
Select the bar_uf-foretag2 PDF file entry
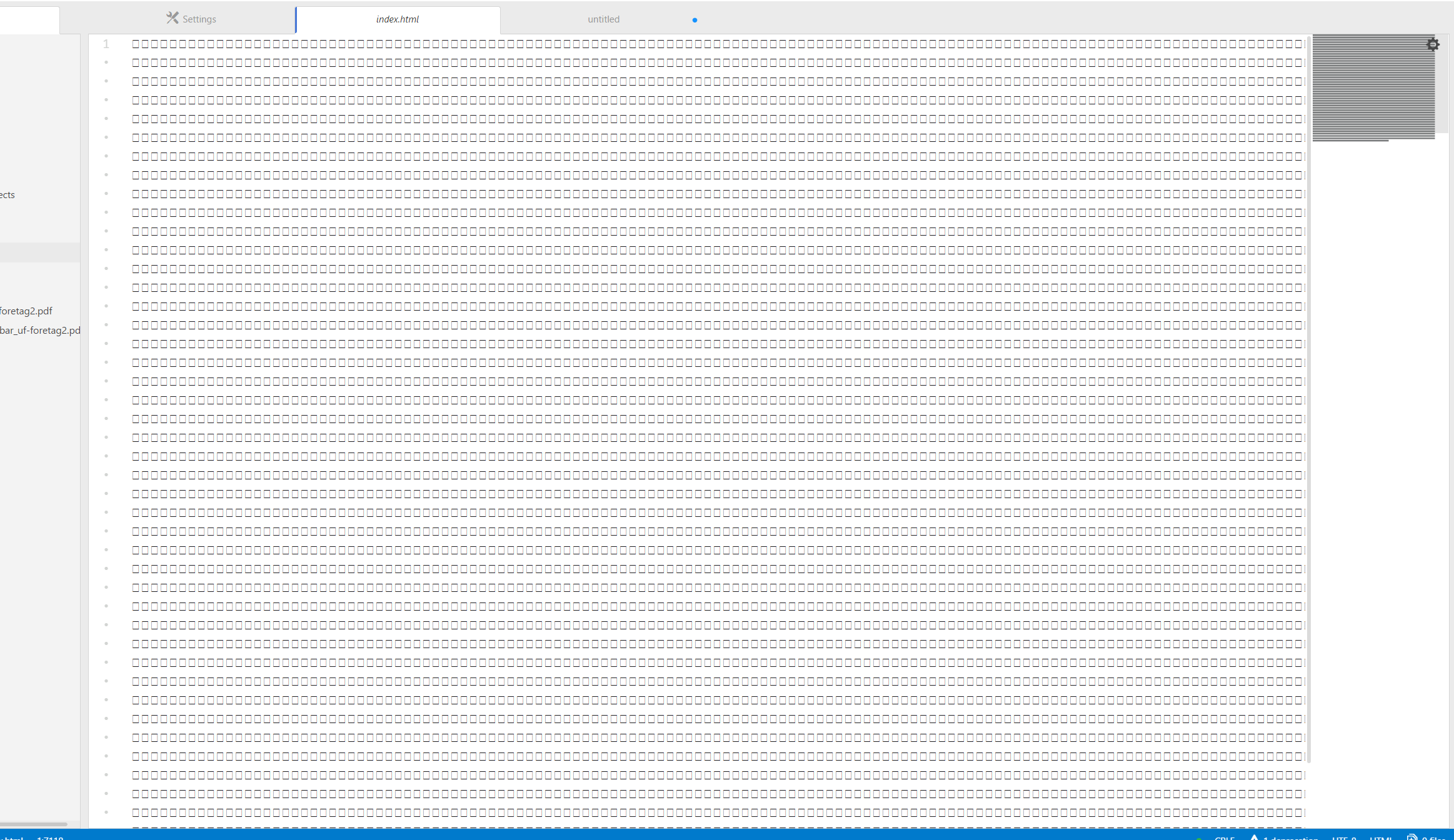tap(40, 330)
